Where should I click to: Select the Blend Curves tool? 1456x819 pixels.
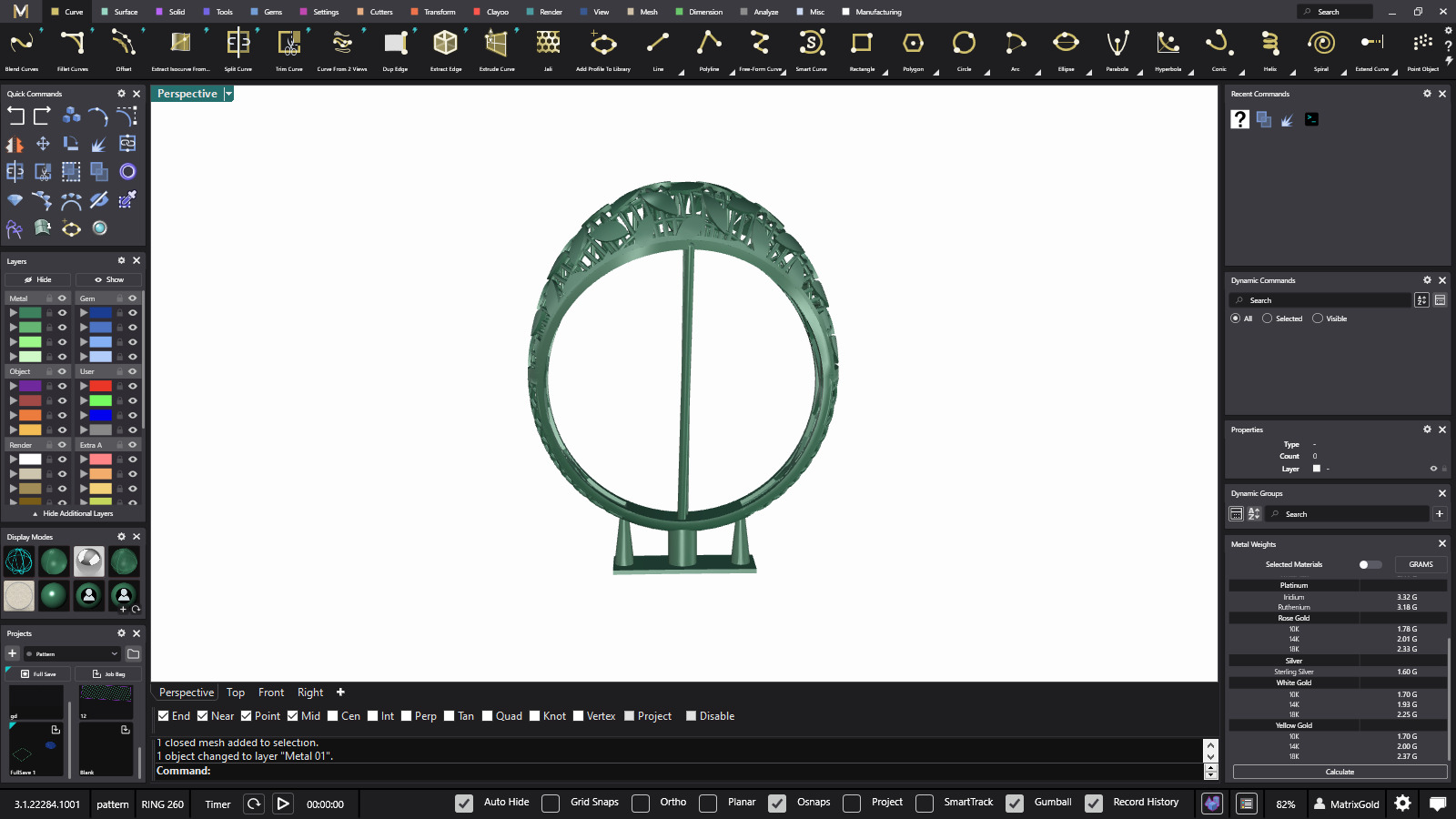(x=22, y=50)
